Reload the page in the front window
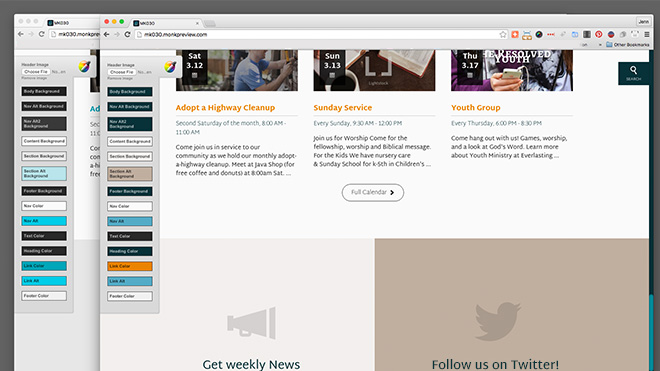660x371 pixels. (x=127, y=35)
